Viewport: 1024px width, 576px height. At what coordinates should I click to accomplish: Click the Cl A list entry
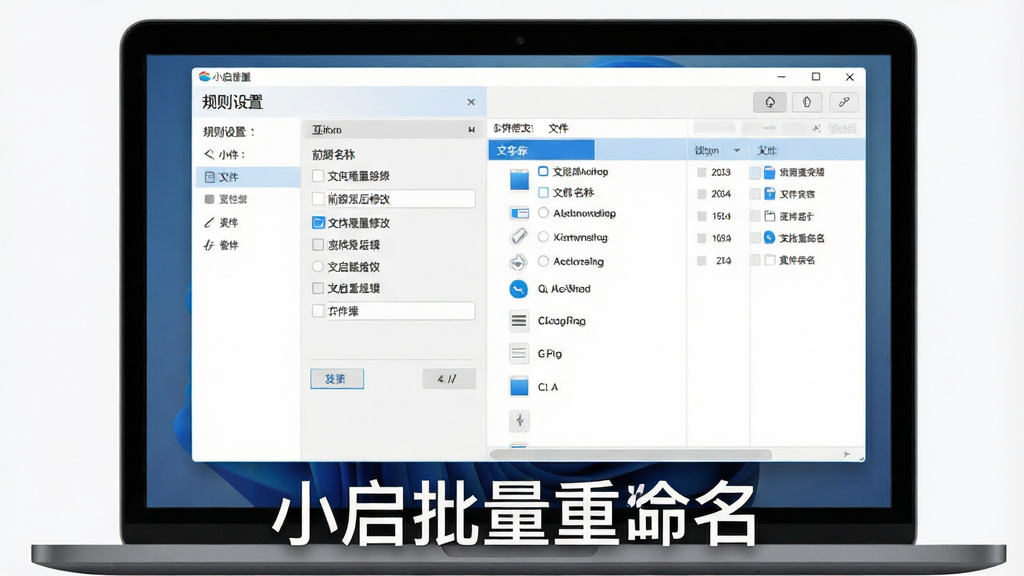[548, 387]
